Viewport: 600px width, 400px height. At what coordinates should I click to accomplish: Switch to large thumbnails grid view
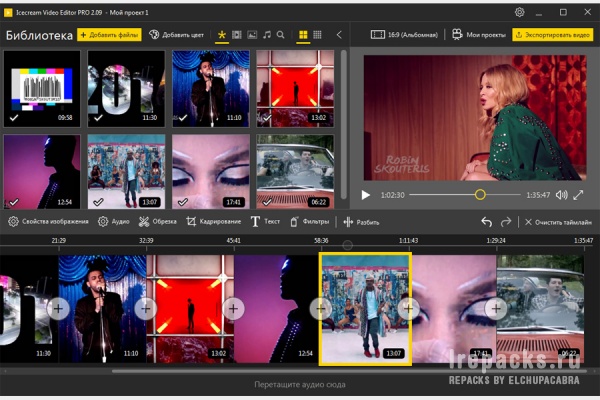point(303,35)
